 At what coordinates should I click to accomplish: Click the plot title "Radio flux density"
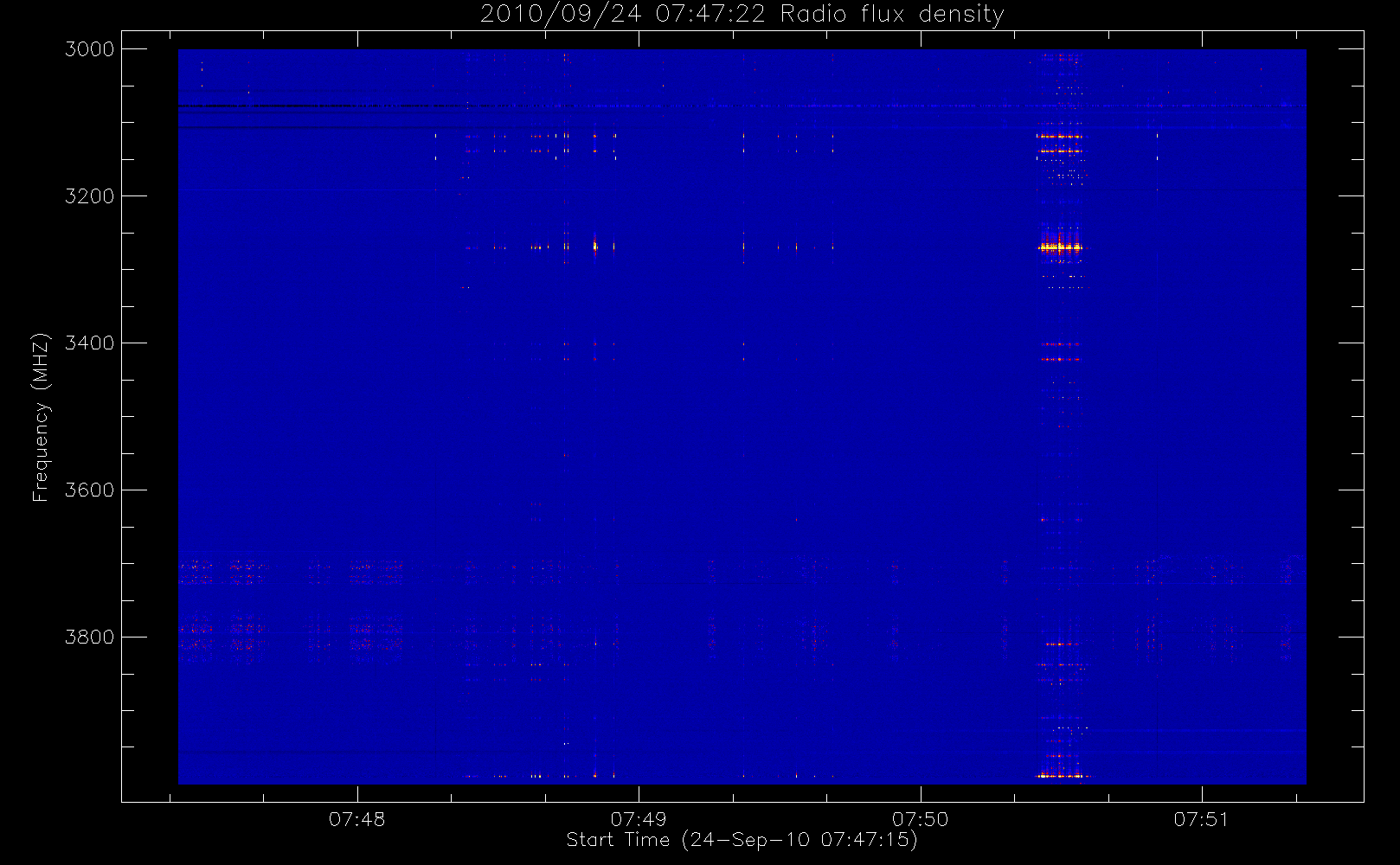[x=742, y=15]
